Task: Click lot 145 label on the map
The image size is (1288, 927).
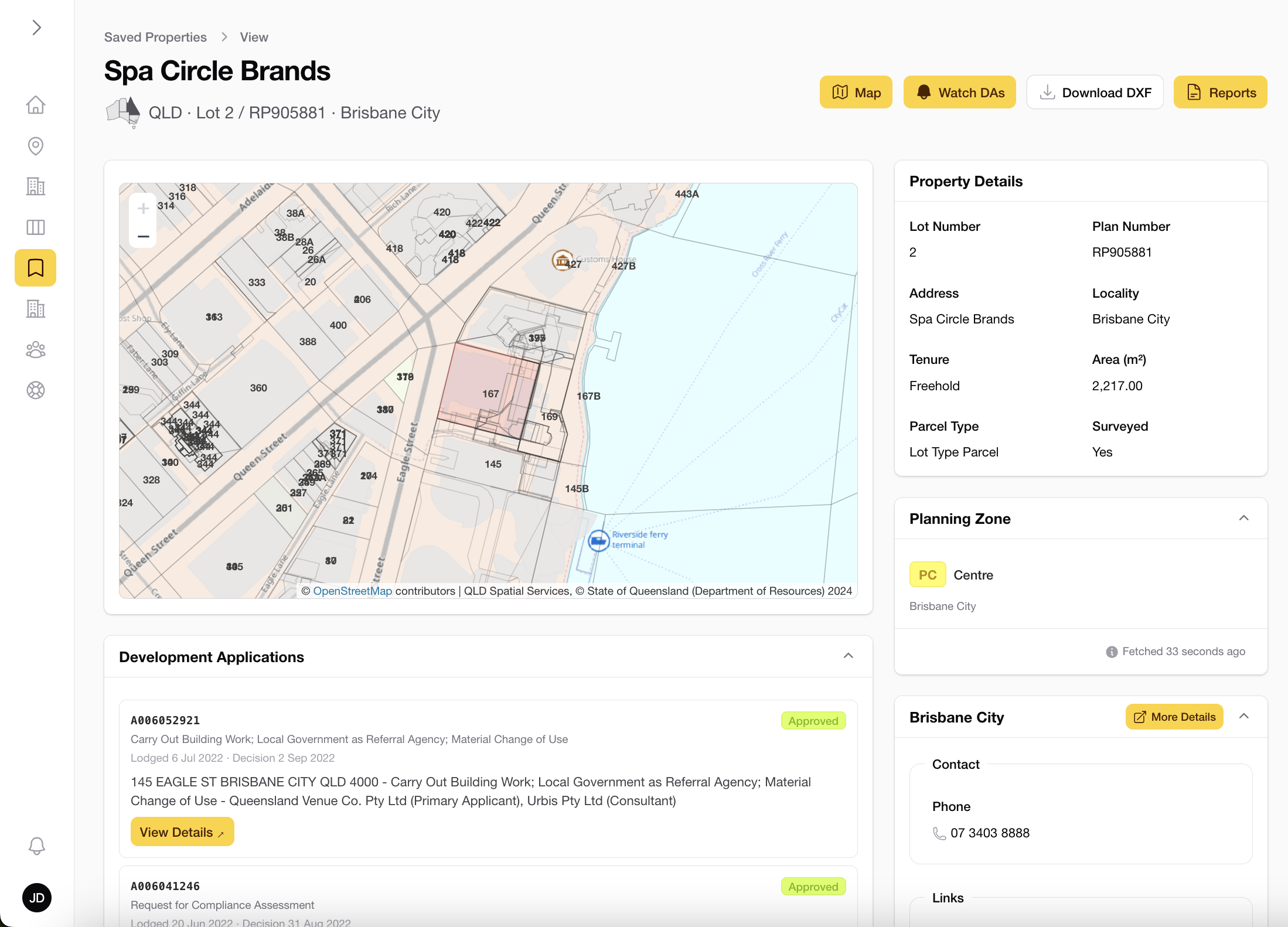Action: click(493, 464)
